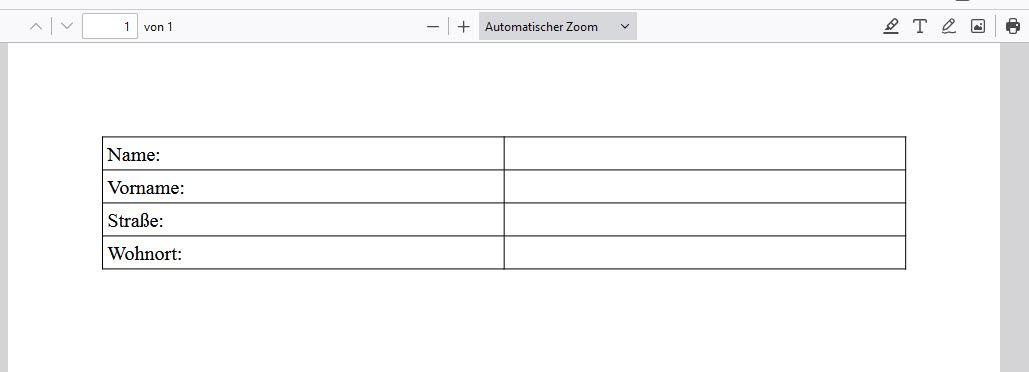1029x372 pixels.
Task: Print the document via printer icon
Action: (x=1013, y=27)
